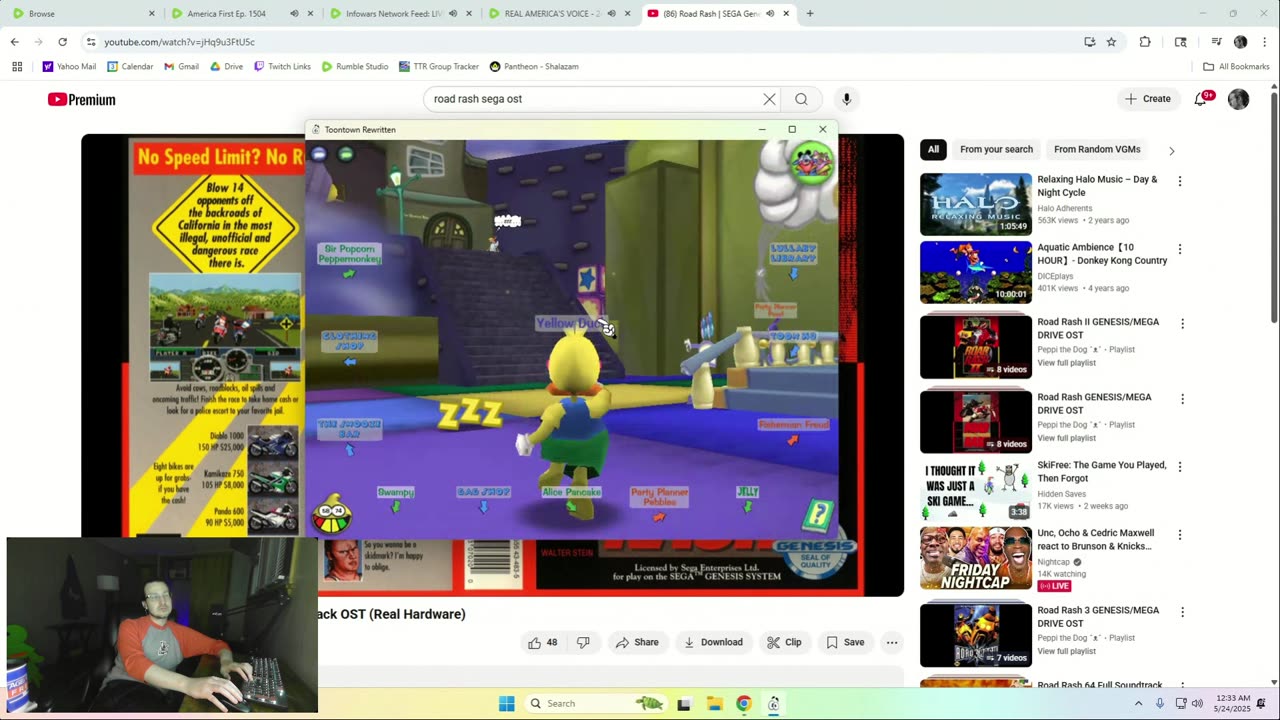Open the blue SpeedChat button in Toontown

[x=319, y=154]
